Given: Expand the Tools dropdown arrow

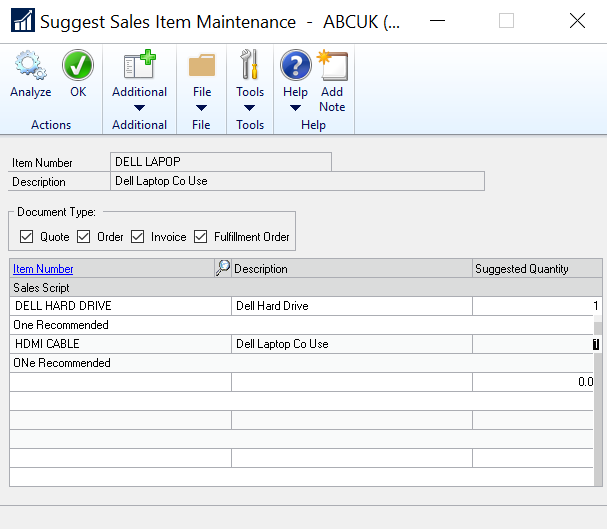Looking at the screenshot, I should [250, 108].
